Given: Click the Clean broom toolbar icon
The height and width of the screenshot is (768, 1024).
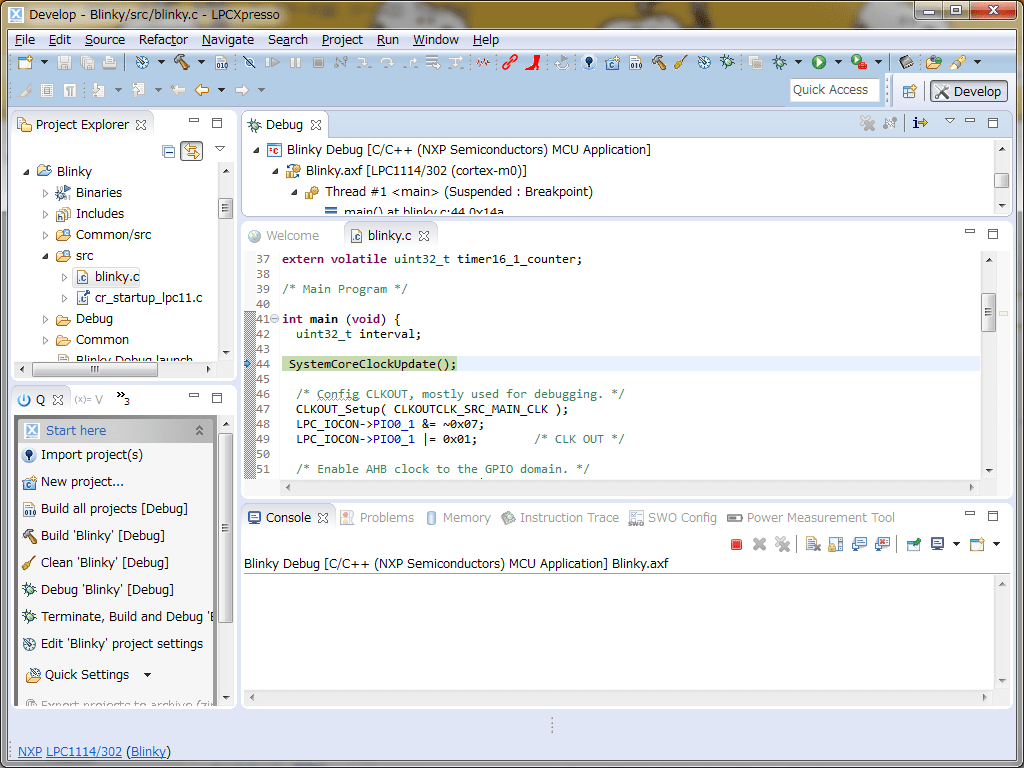Looking at the screenshot, I should coord(681,62).
